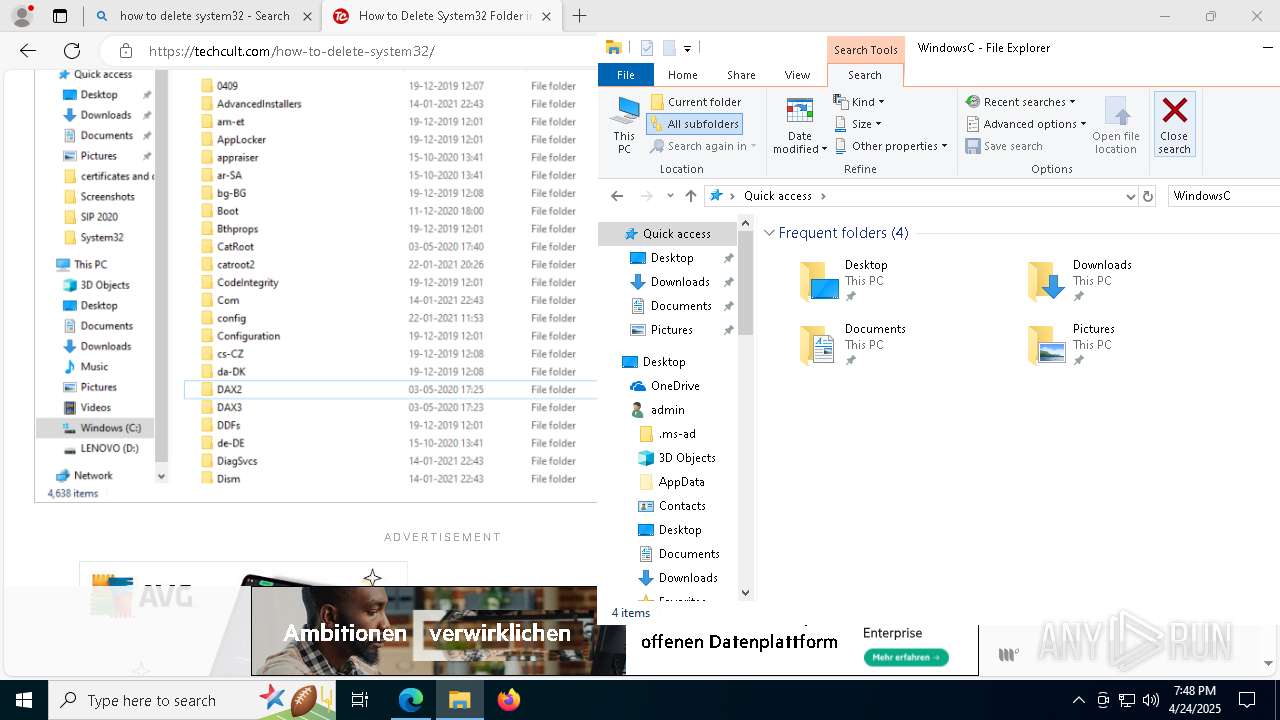The width and height of the screenshot is (1280, 720).
Task: Switch to Share ribbon tab
Action: tap(741, 75)
